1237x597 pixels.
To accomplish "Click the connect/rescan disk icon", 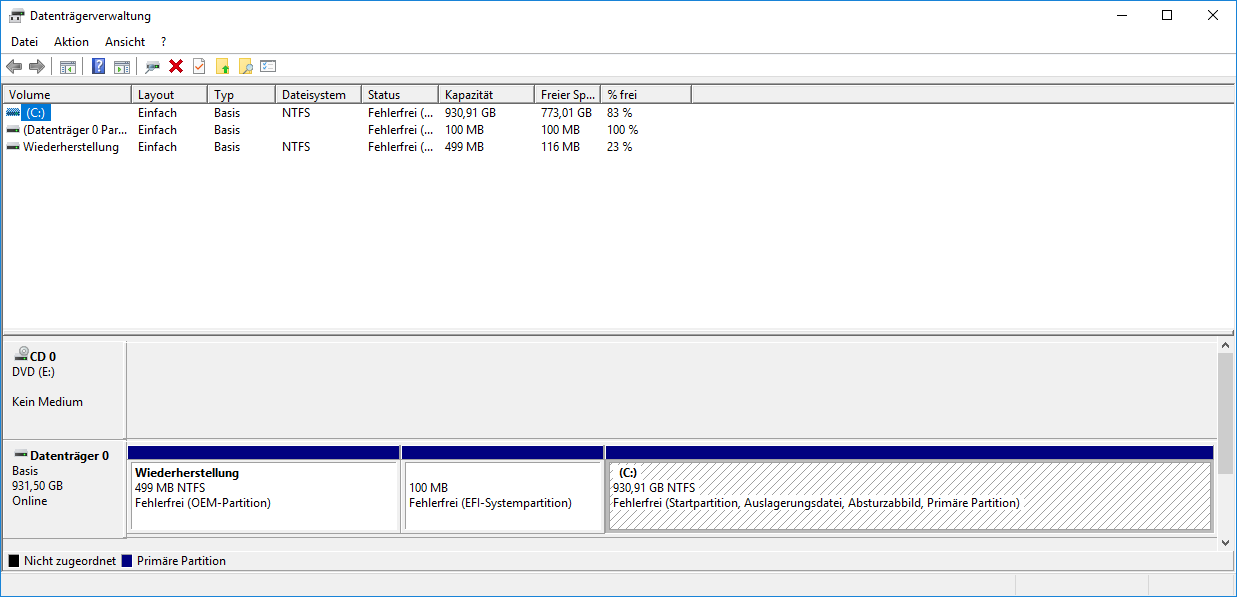I will pyautogui.click(x=153, y=67).
